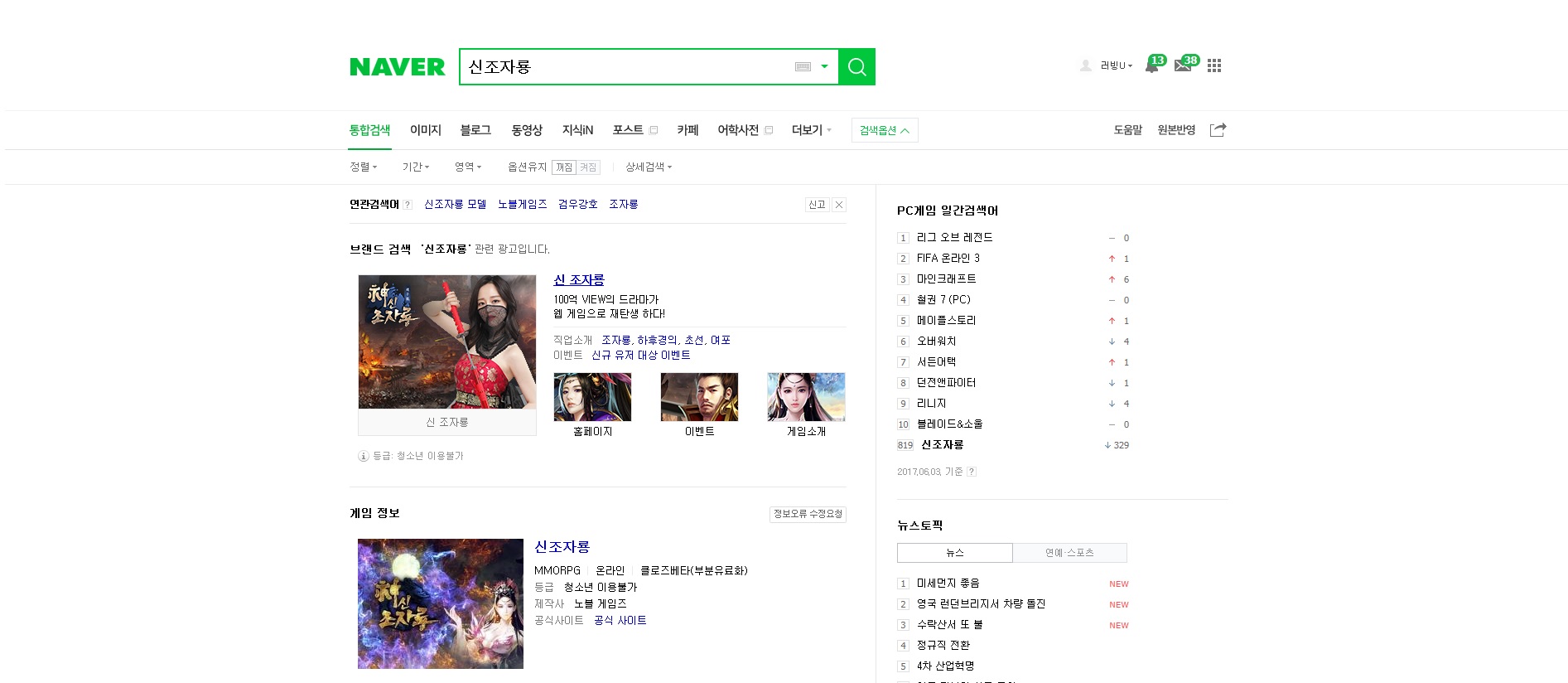Turn option keep 꺼짐 toggle
This screenshot has height=683, width=1568.
[564, 167]
